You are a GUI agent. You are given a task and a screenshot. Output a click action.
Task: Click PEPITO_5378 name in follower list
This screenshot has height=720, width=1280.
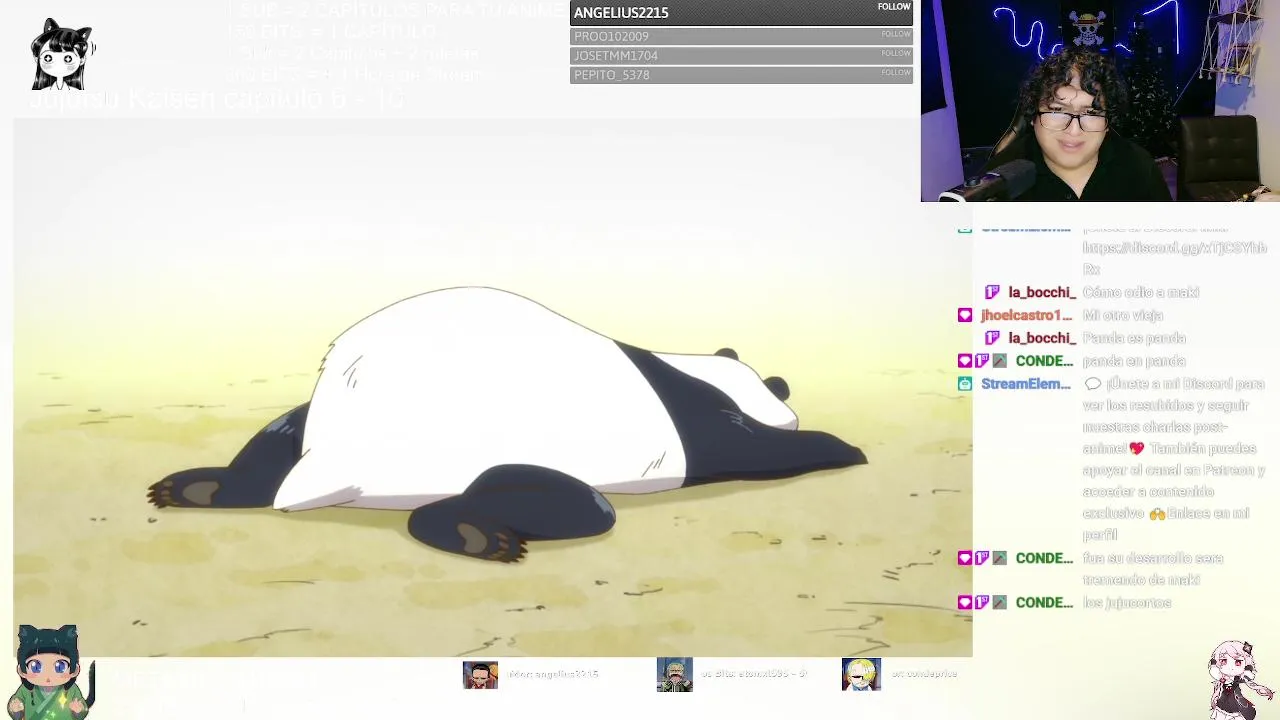coord(612,75)
